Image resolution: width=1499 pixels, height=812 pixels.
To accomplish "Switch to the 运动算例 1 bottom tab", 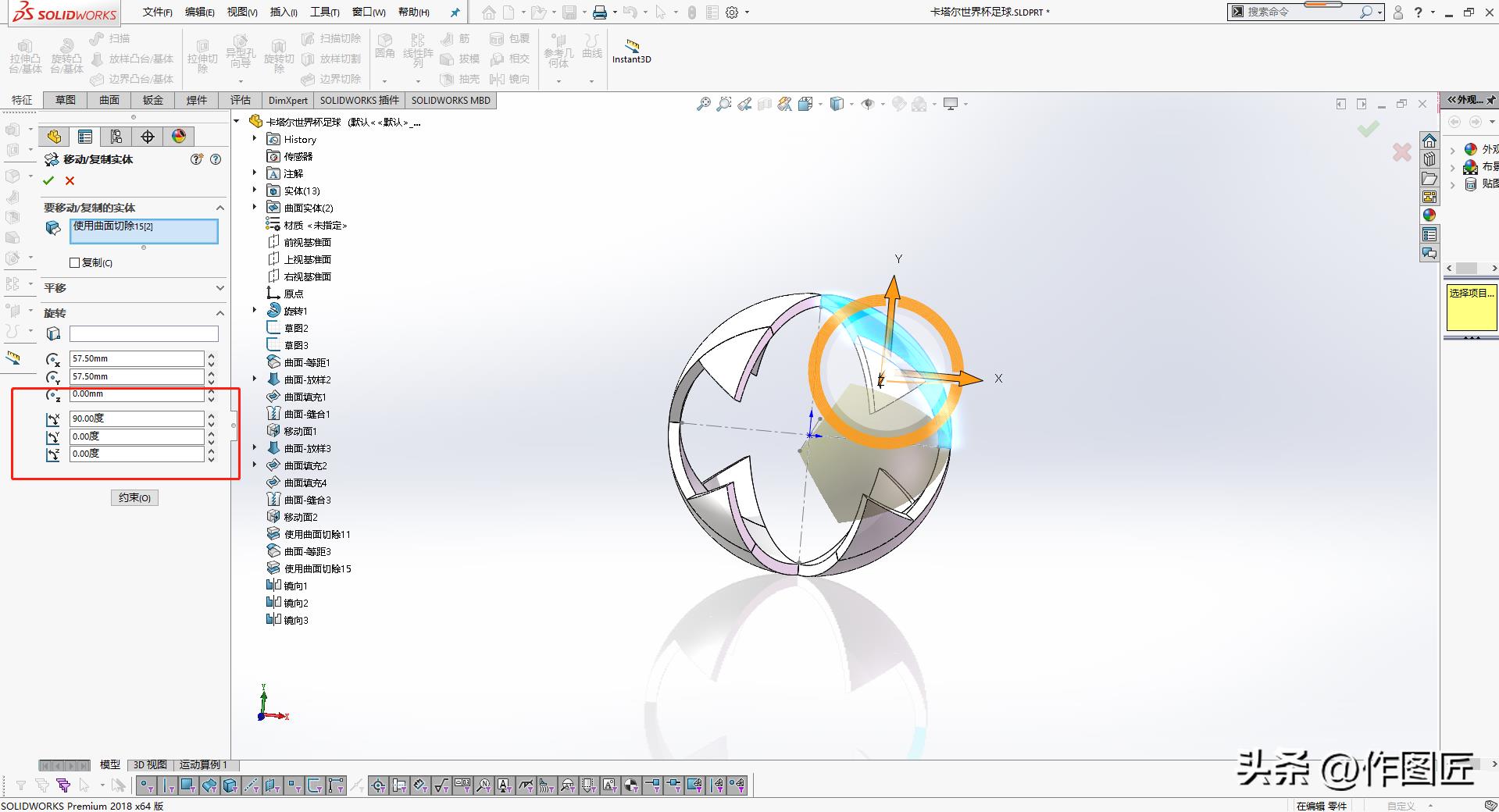I will pos(203,764).
